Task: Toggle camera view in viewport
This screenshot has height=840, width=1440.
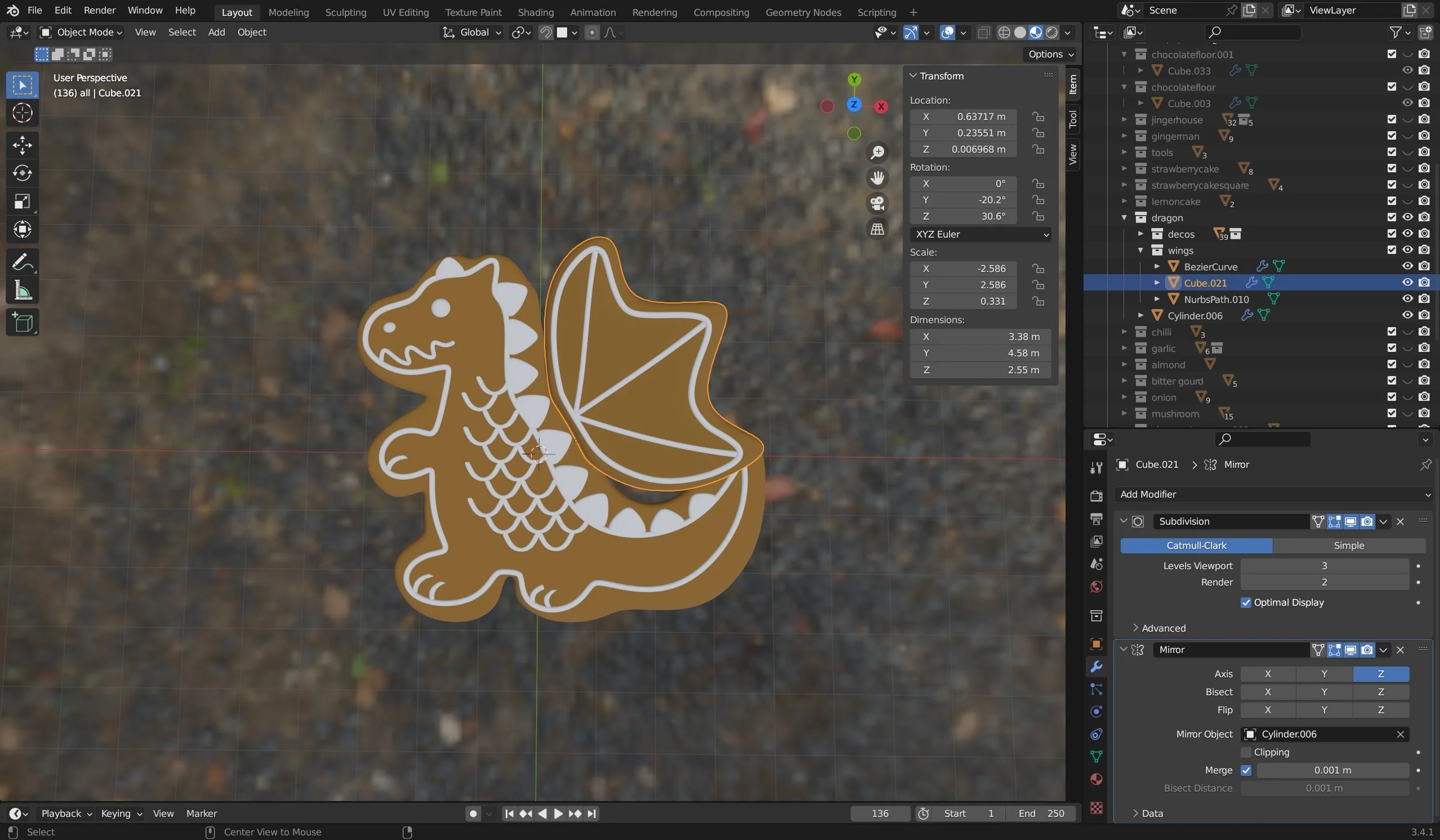Action: [877, 203]
